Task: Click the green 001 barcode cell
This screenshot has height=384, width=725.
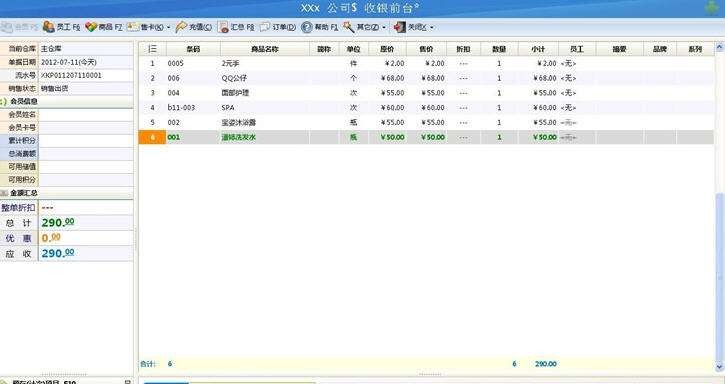Action: (193, 137)
